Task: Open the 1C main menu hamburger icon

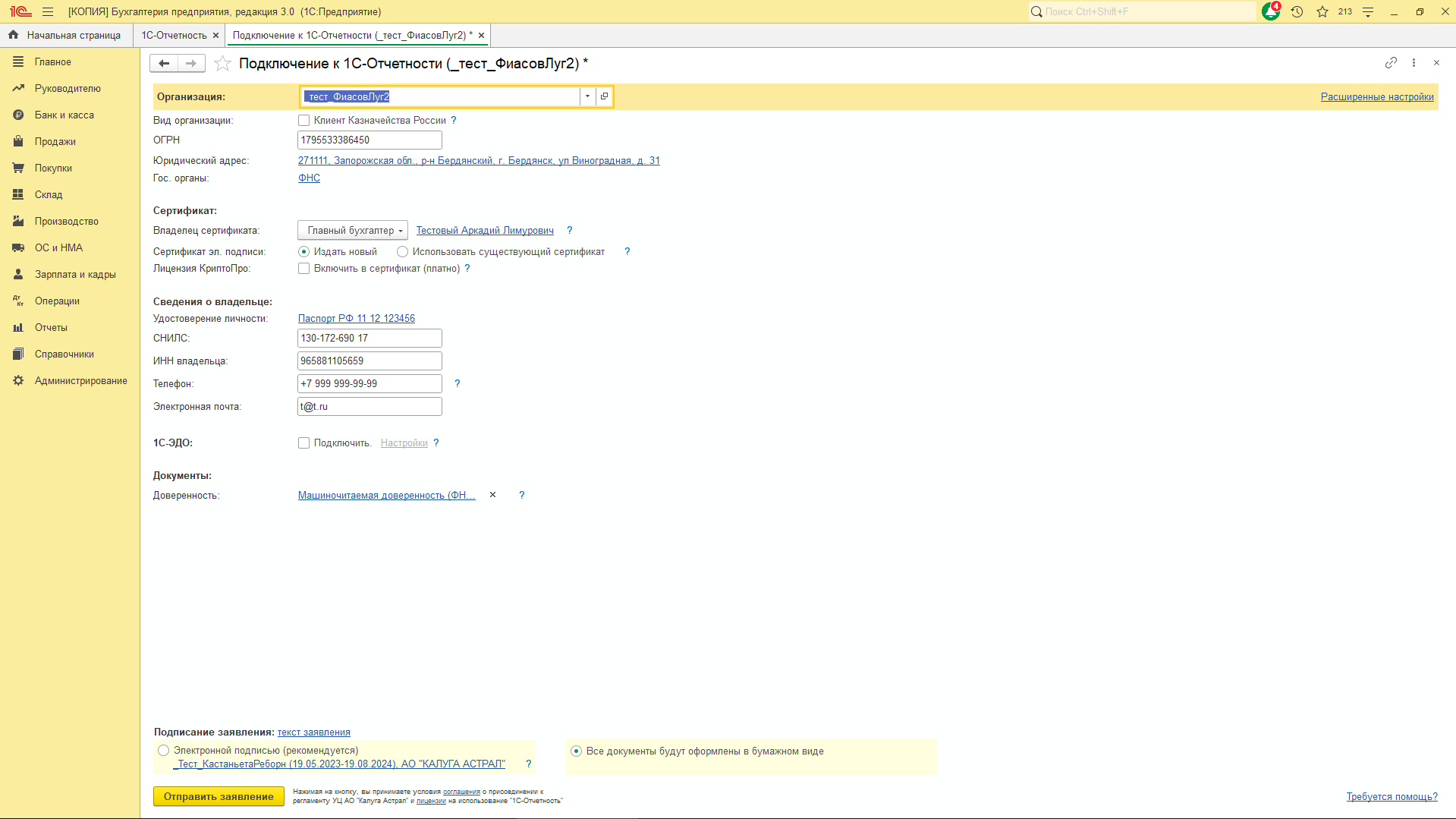Action: [48, 11]
